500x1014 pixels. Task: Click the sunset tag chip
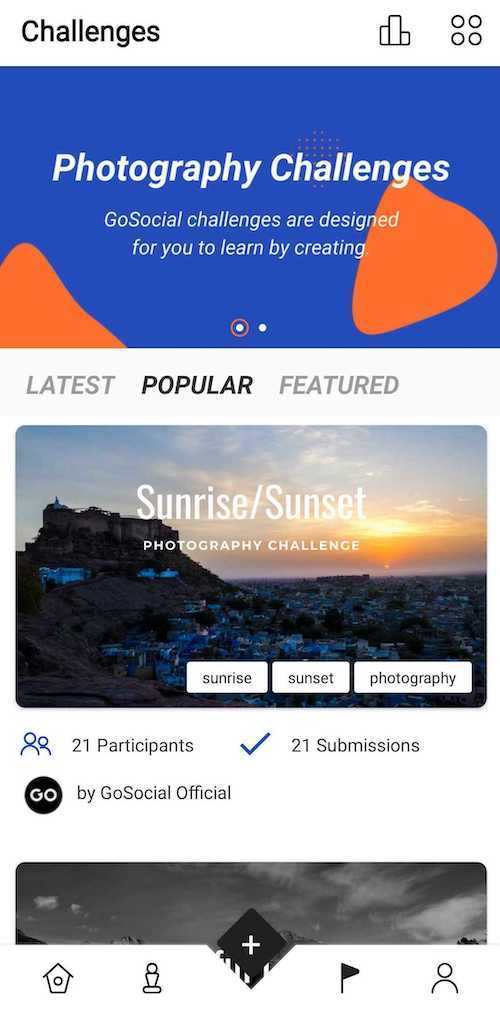310,678
